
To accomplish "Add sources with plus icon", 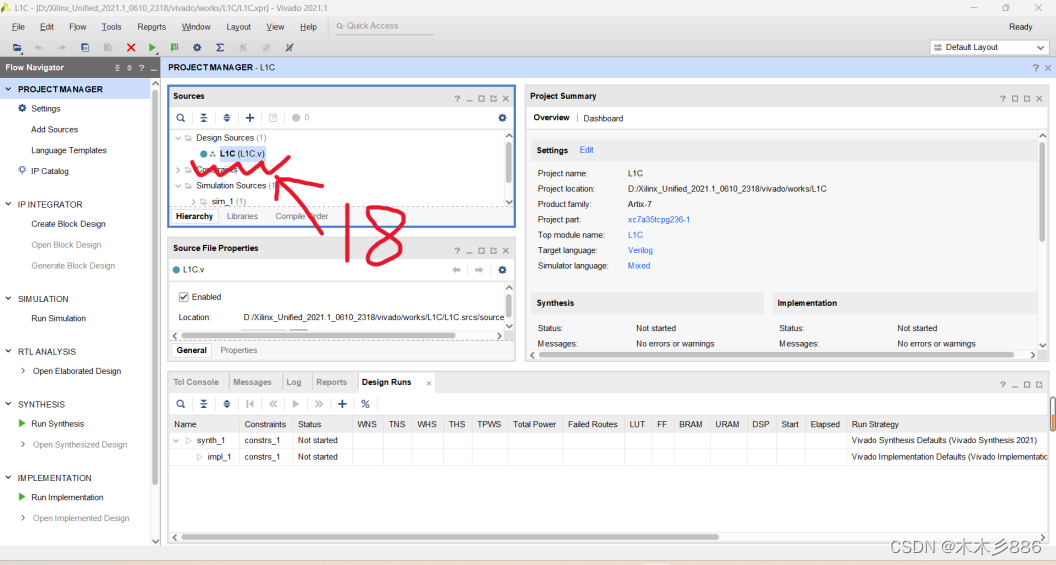I will 250,118.
